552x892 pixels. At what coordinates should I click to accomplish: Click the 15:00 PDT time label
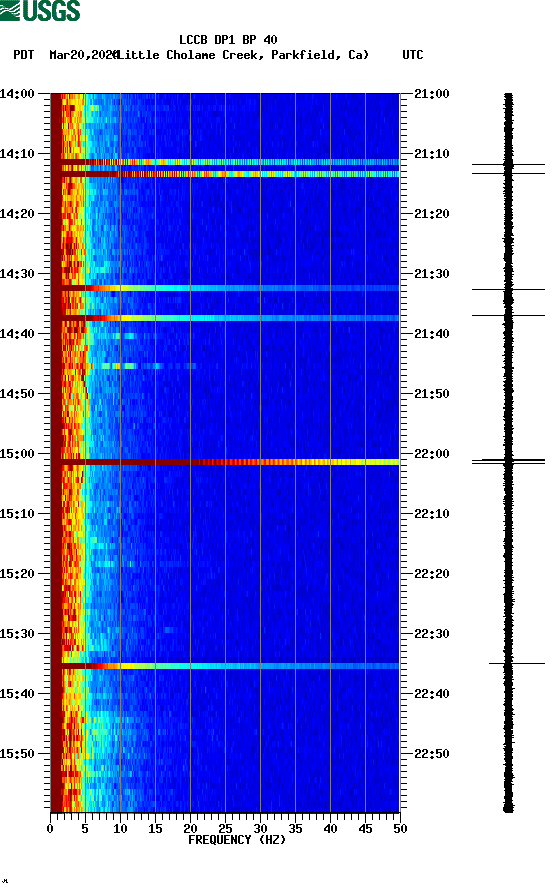point(17,454)
